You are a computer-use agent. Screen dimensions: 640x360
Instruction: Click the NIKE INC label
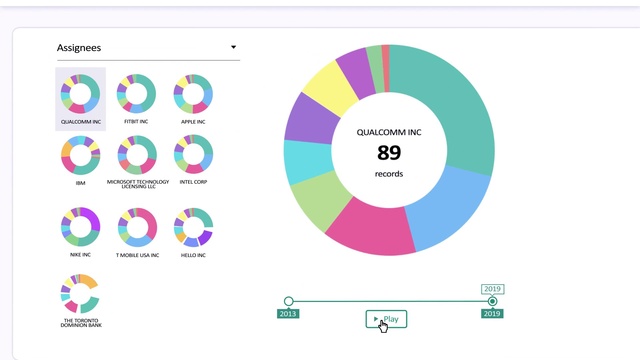(x=80, y=255)
